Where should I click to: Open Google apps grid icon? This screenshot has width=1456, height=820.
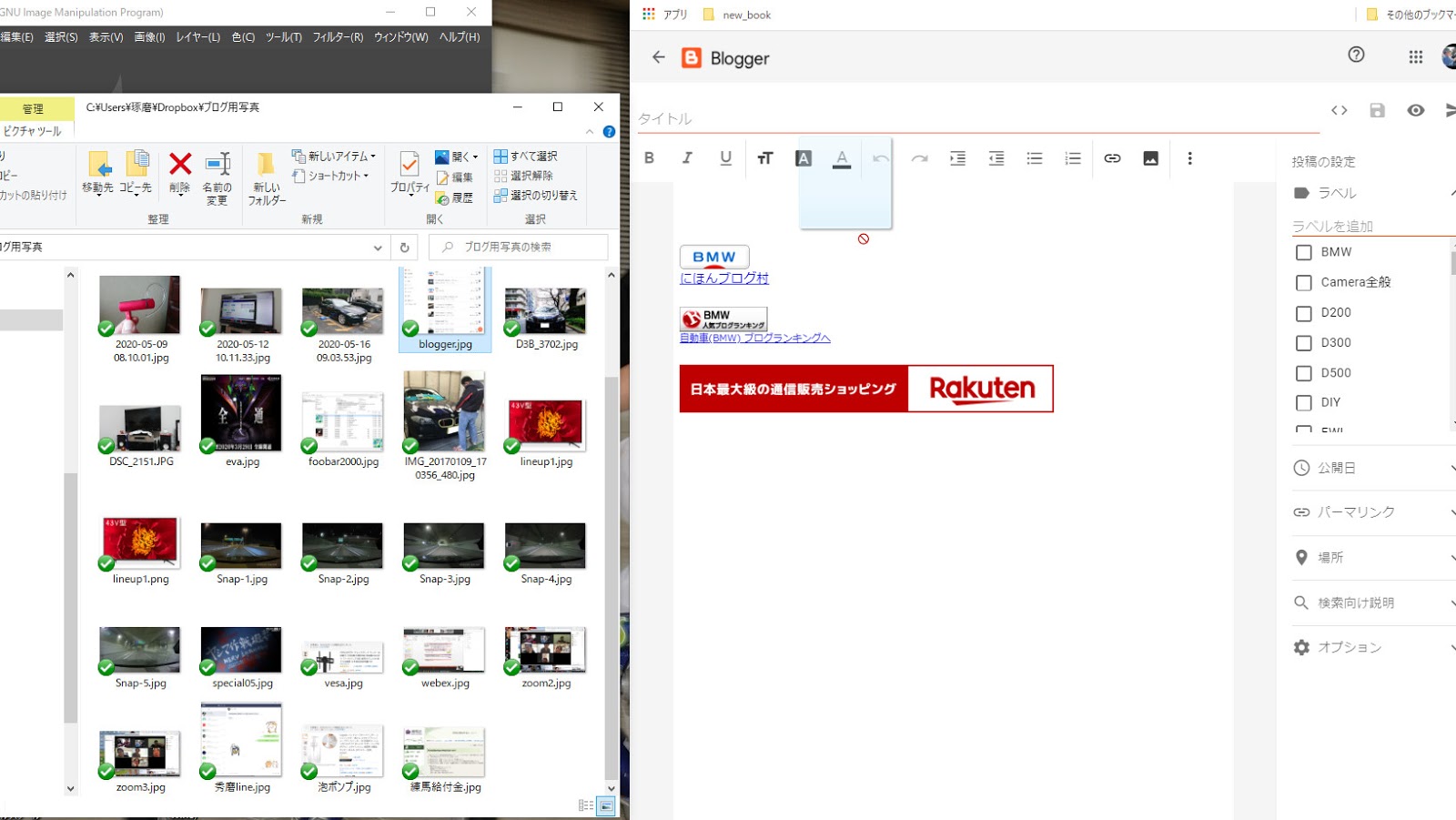tap(1415, 56)
